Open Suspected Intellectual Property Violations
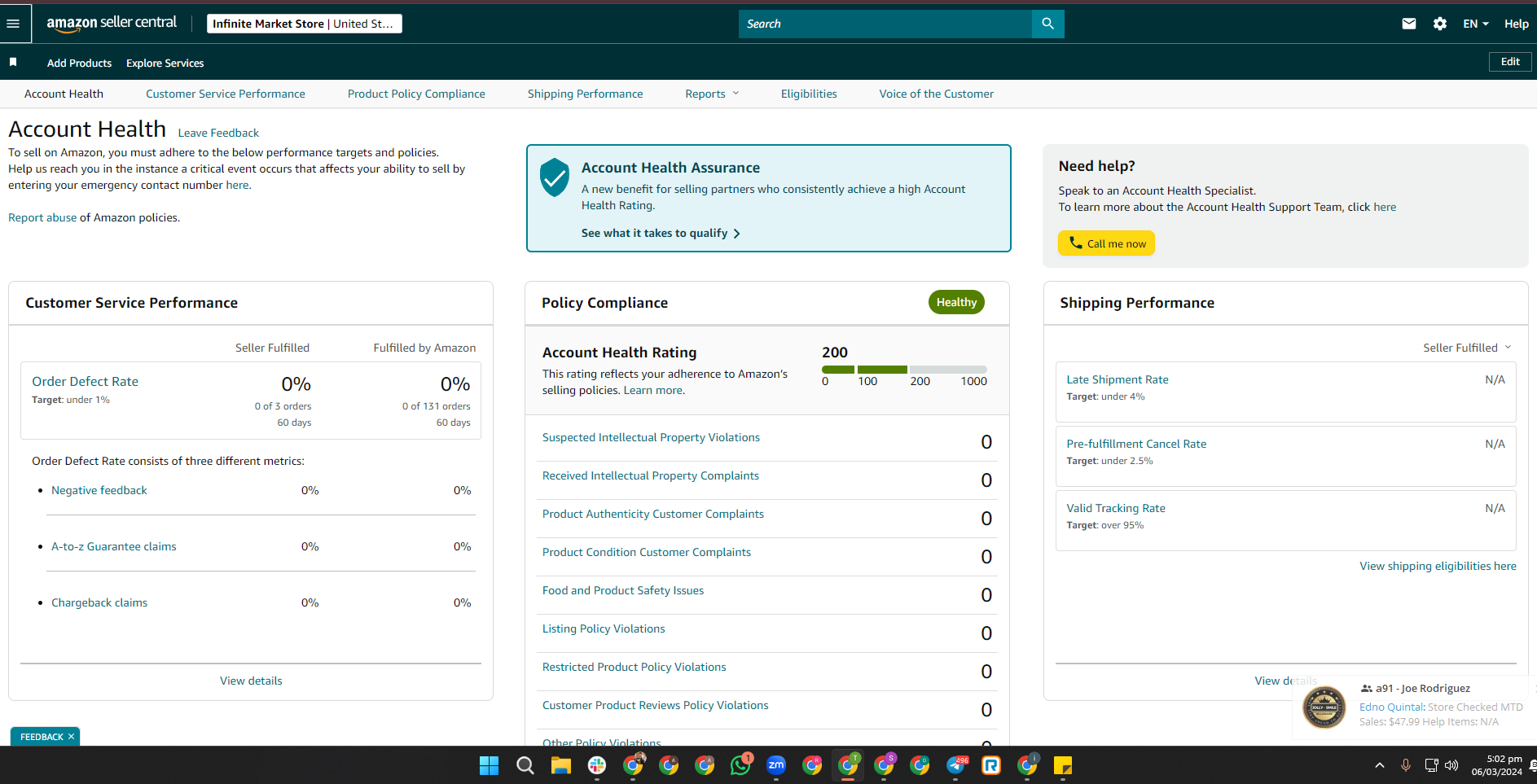Screen dimensions: 1537x784 [651, 437]
